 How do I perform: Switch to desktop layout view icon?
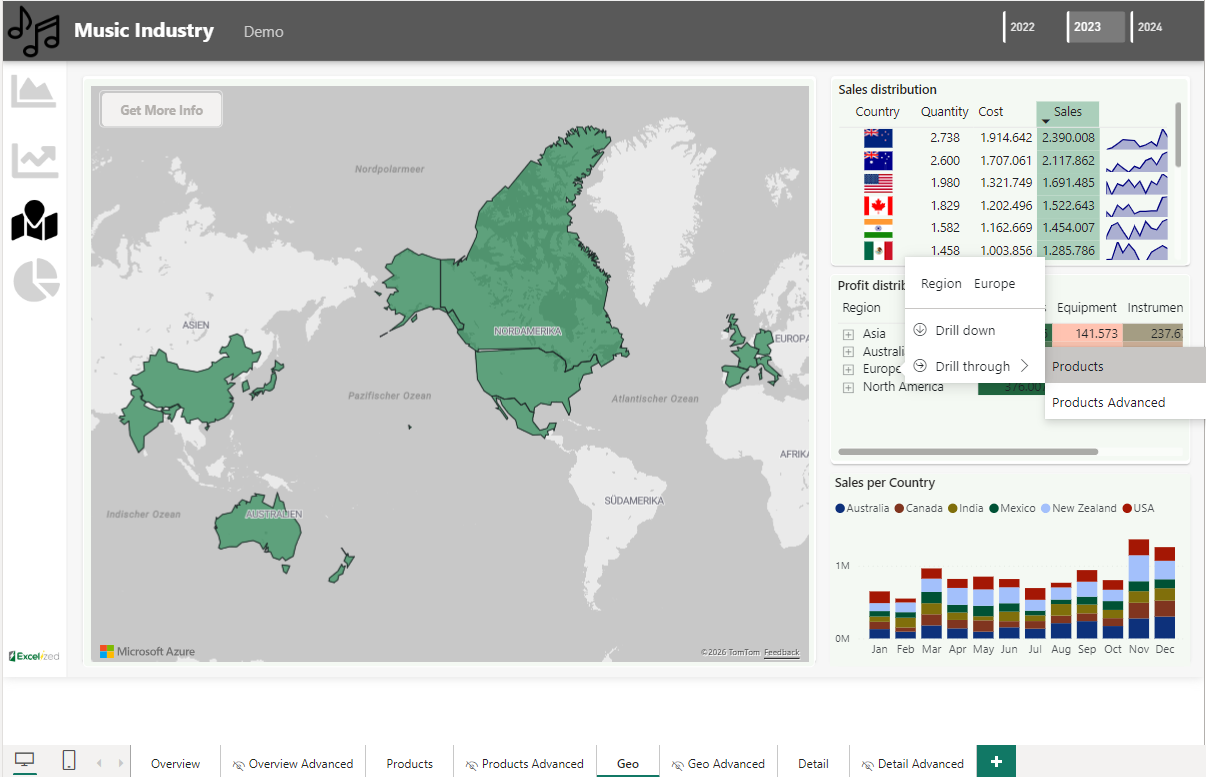(x=25, y=761)
